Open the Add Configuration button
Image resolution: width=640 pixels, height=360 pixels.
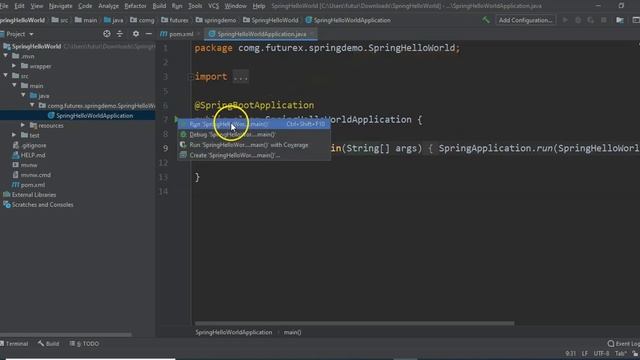(525, 20)
